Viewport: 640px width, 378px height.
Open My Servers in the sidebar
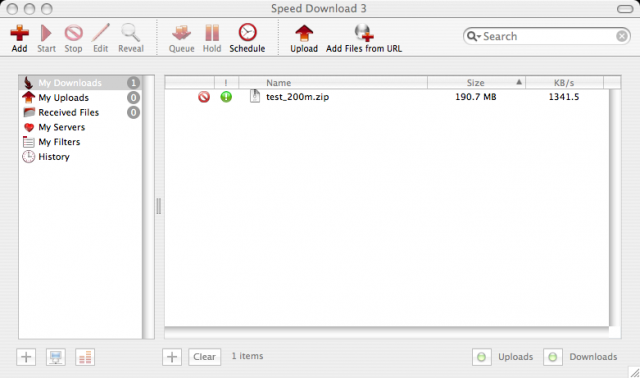pyautogui.click(x=80, y=127)
